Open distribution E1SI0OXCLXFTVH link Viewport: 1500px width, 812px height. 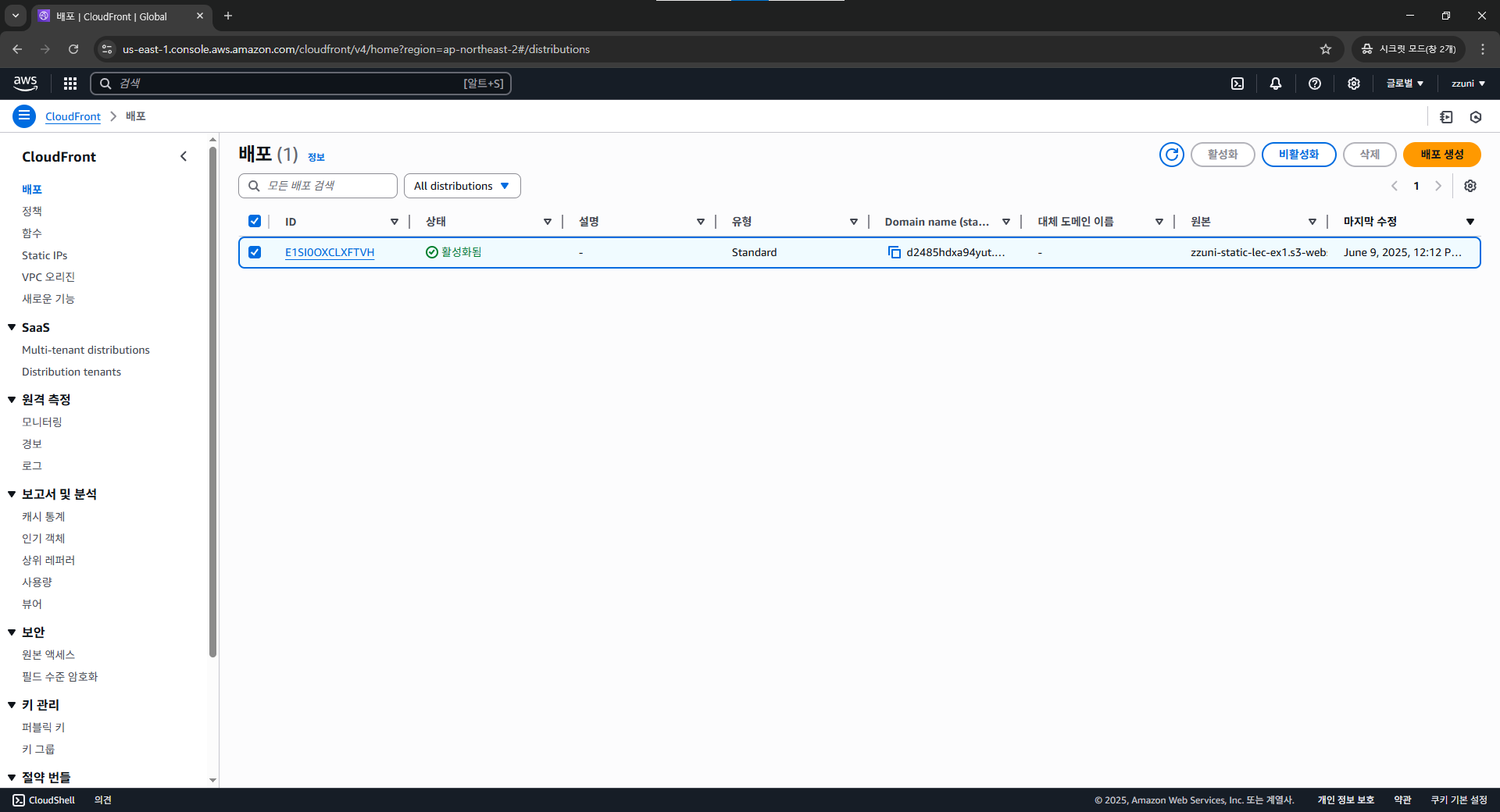(330, 252)
